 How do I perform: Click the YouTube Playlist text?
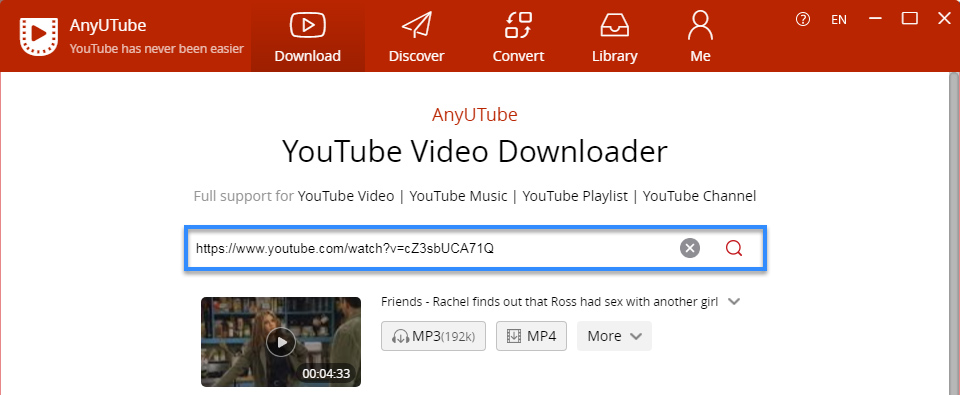[575, 197]
